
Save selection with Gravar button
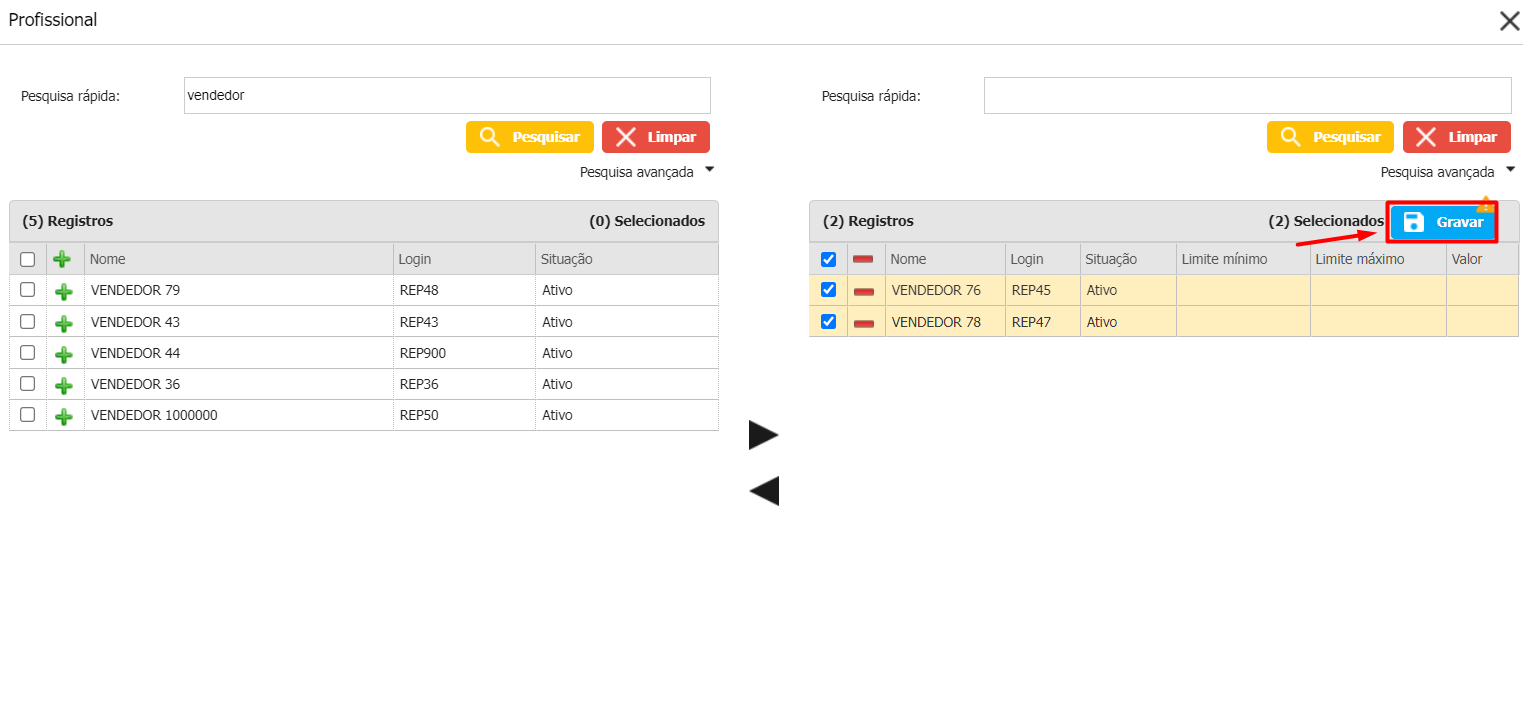point(1442,222)
